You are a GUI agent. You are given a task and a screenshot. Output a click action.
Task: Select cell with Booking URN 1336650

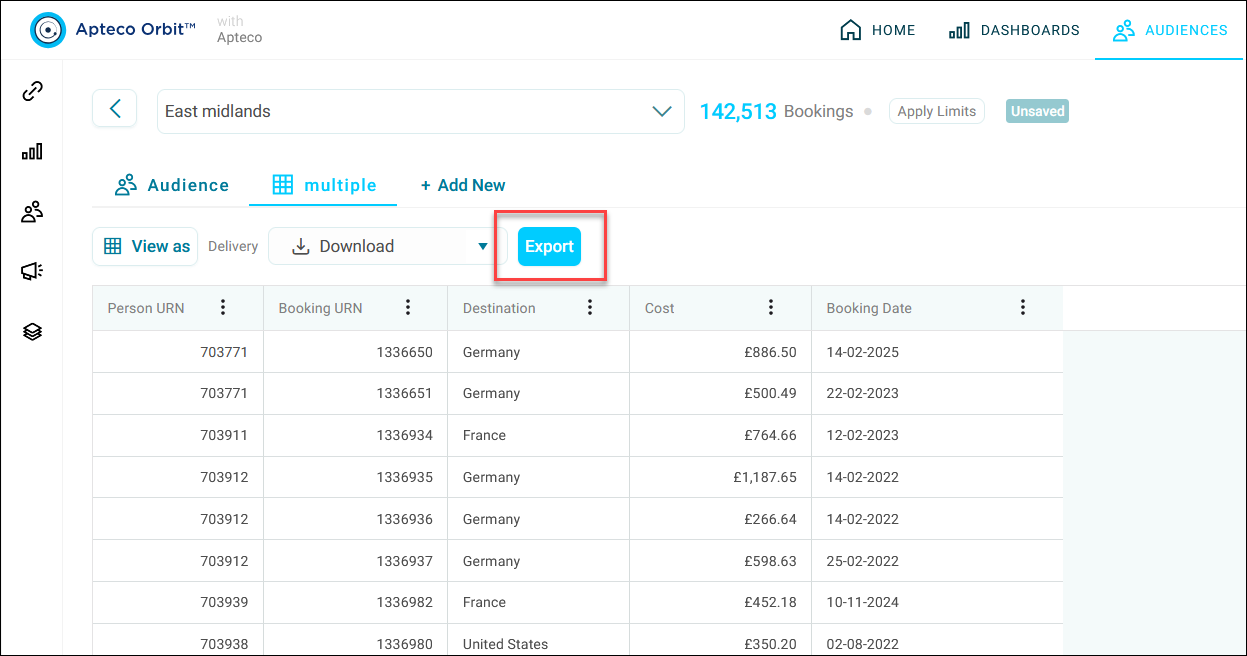pyautogui.click(x=356, y=352)
